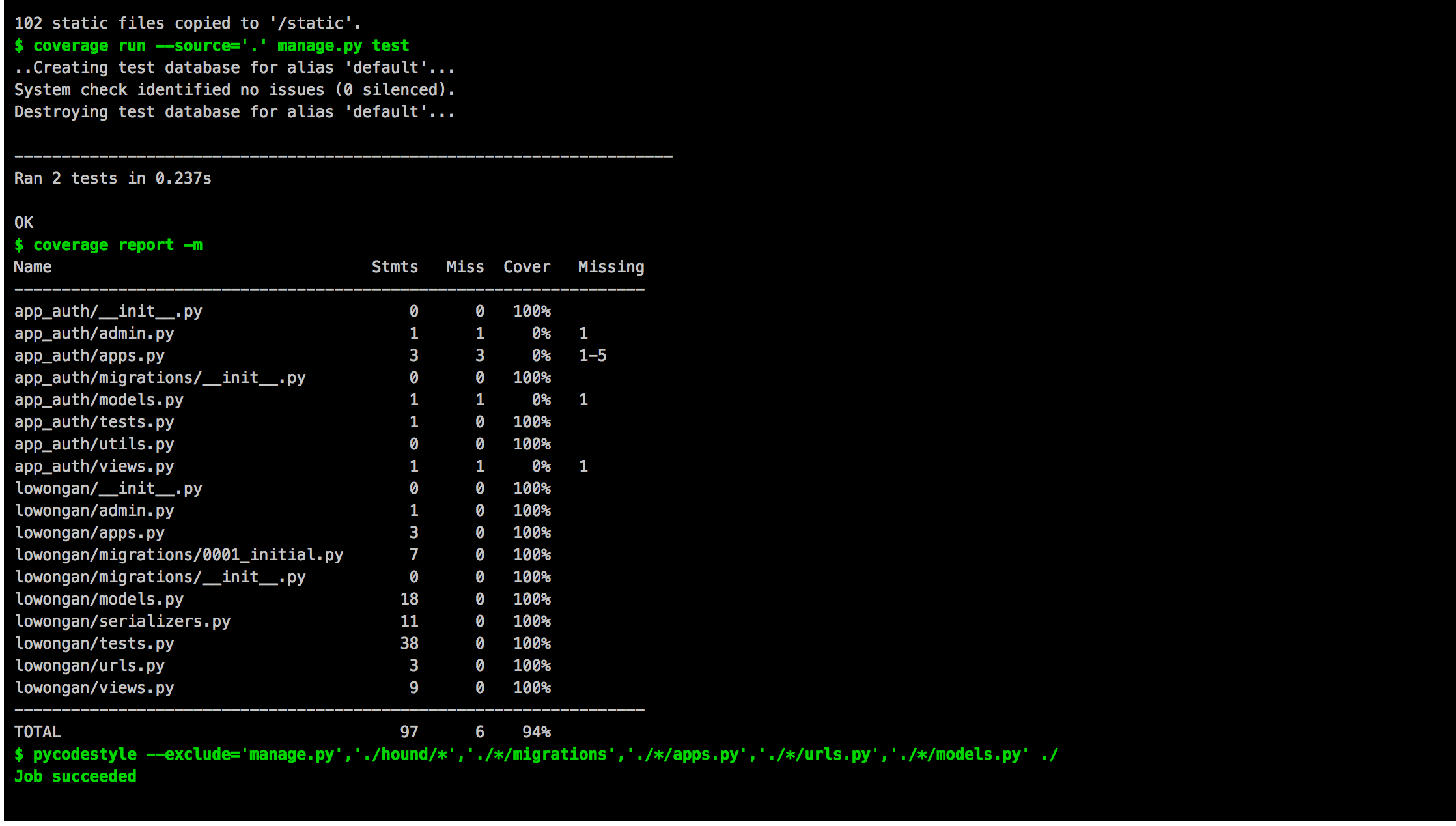Click the lowongan/migrations/0001_initial.py entry

pyautogui.click(x=179, y=555)
